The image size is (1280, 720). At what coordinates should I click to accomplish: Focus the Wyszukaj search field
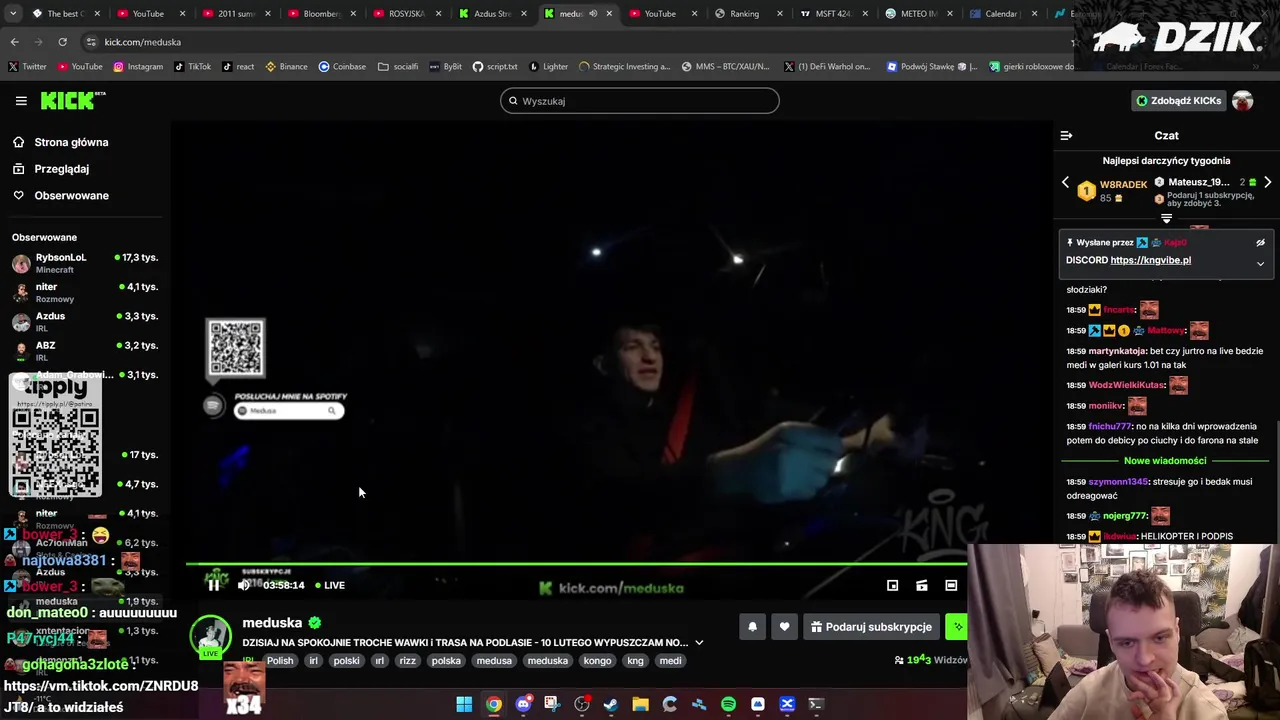(640, 101)
